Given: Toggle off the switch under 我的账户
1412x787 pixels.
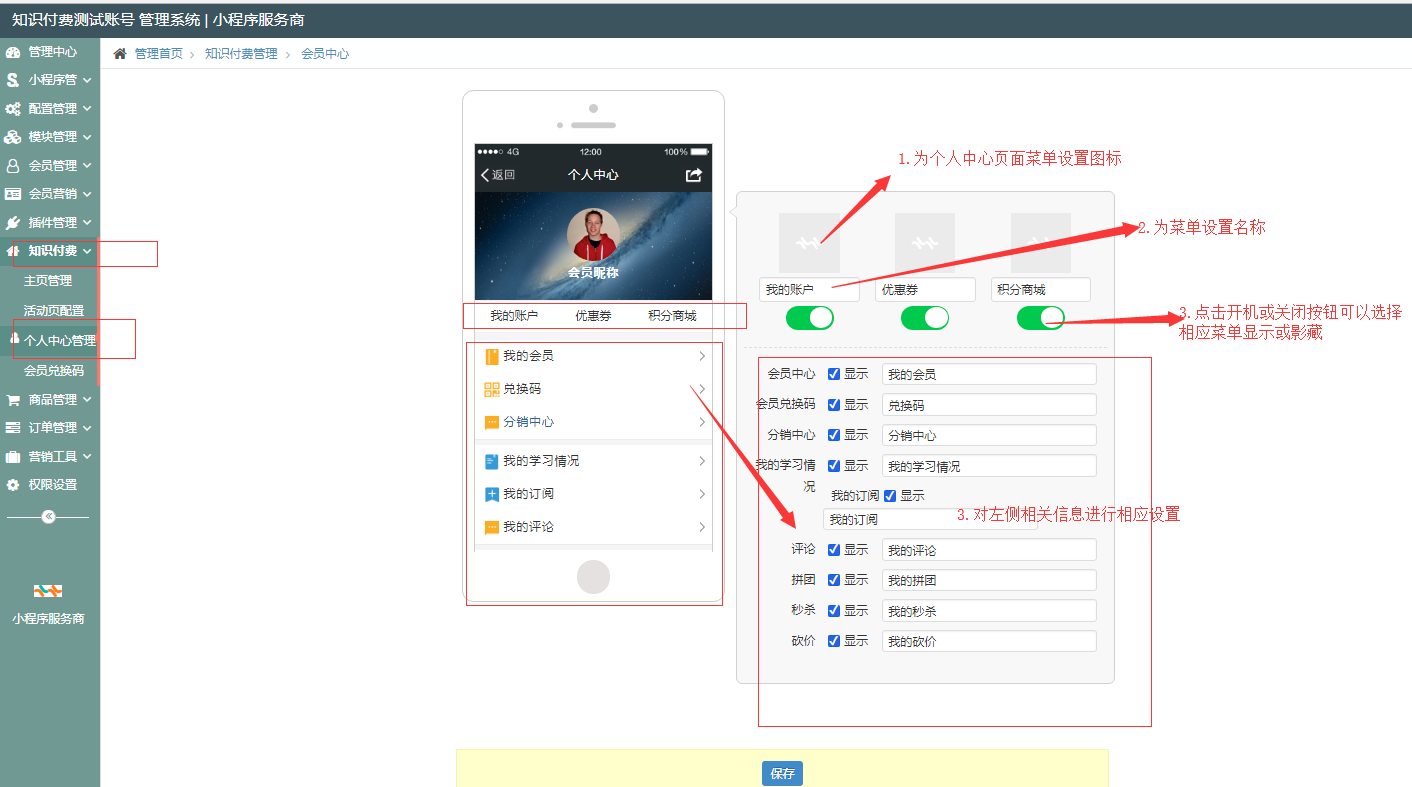Looking at the screenshot, I should pos(809,318).
